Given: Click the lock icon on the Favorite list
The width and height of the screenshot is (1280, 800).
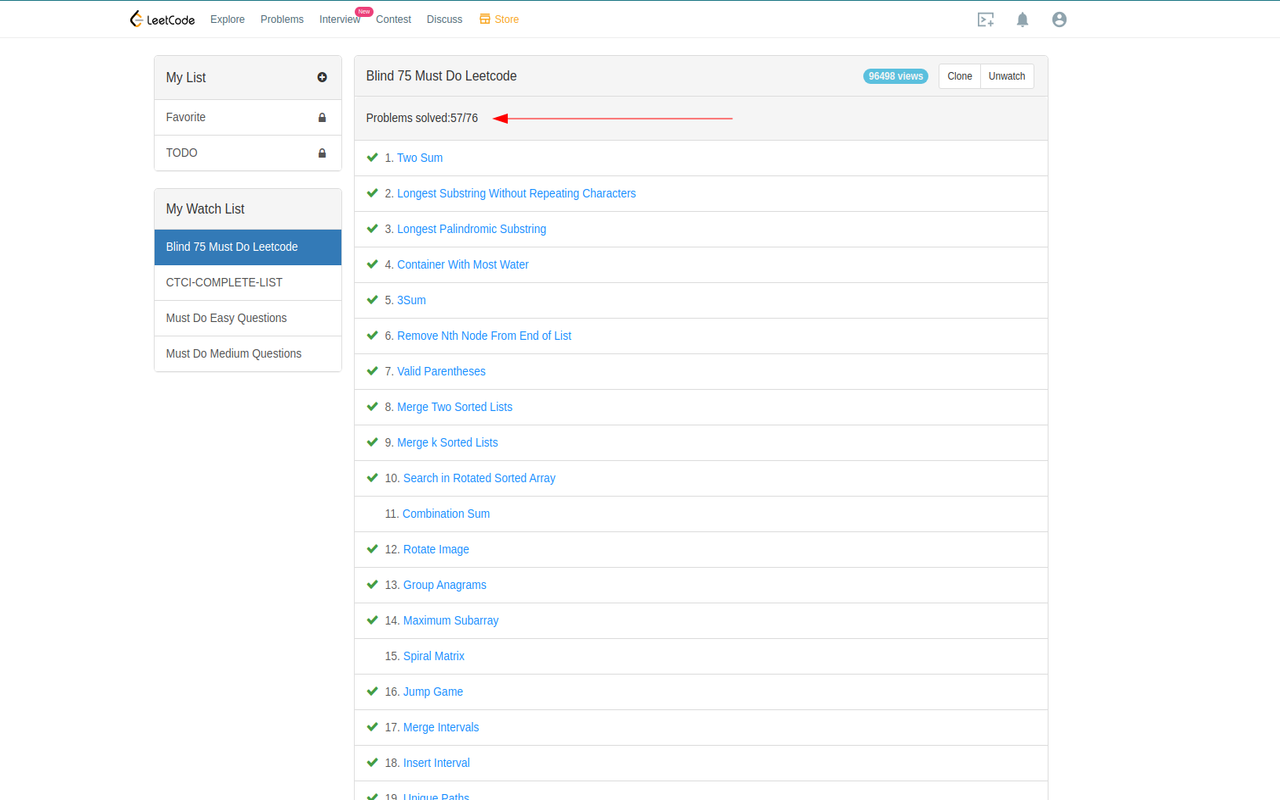Looking at the screenshot, I should pos(321,117).
